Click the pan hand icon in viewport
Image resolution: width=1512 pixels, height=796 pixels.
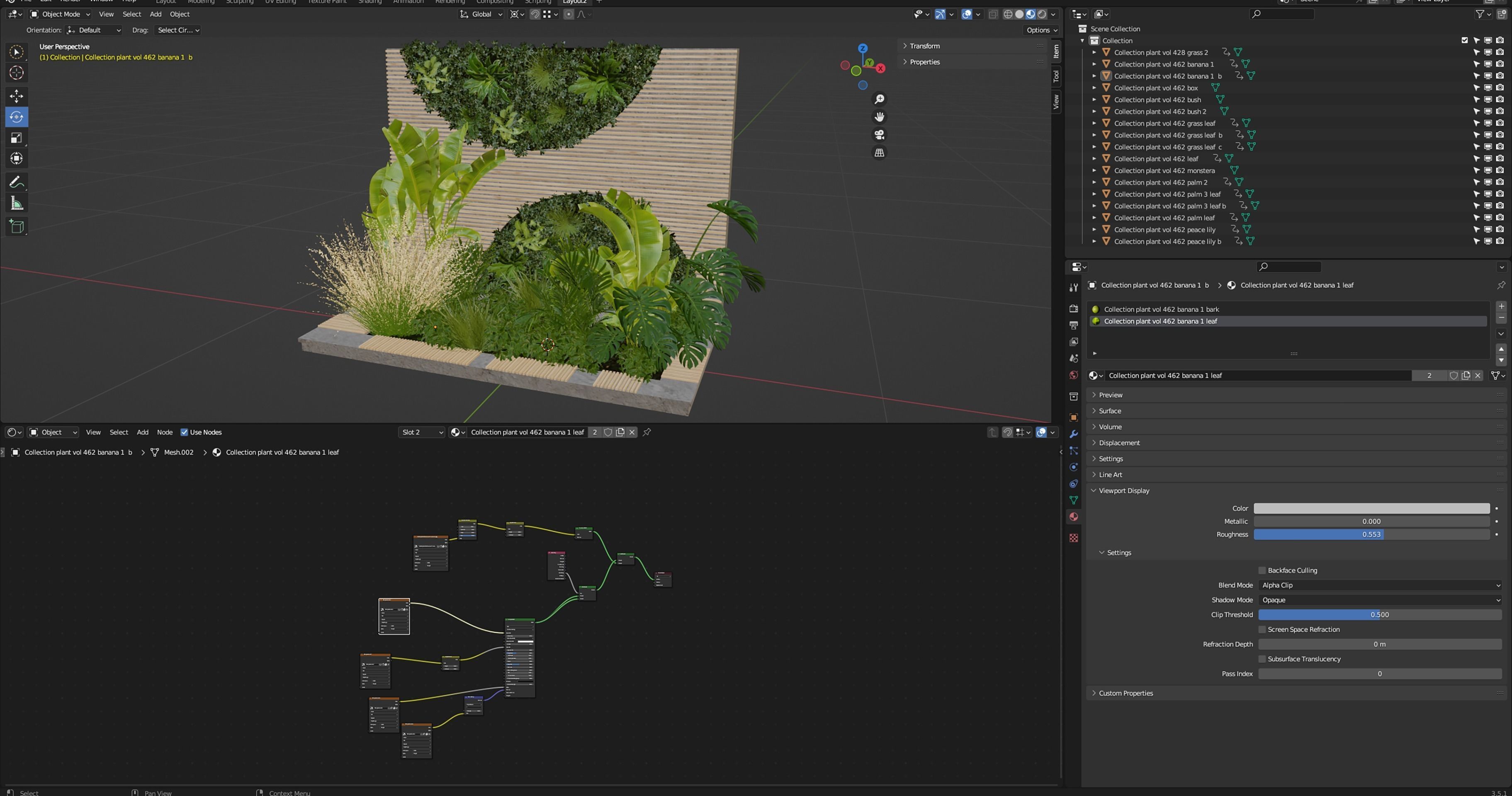pos(879,117)
